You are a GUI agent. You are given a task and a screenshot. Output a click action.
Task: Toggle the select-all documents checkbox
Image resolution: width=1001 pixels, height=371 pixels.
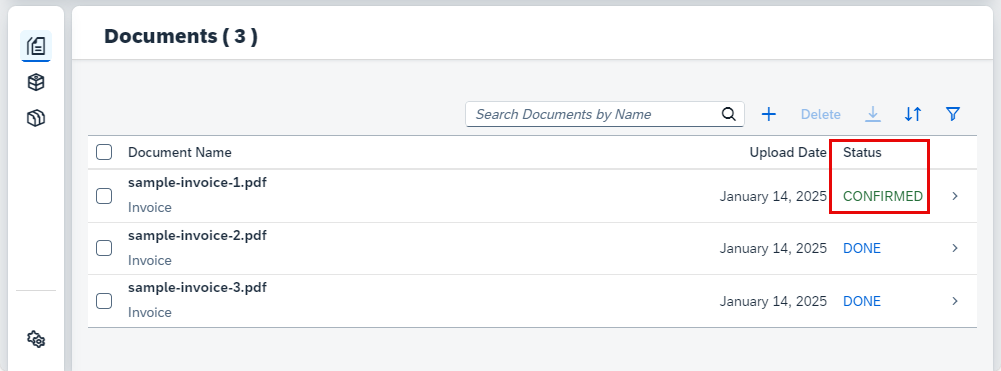[x=104, y=152]
